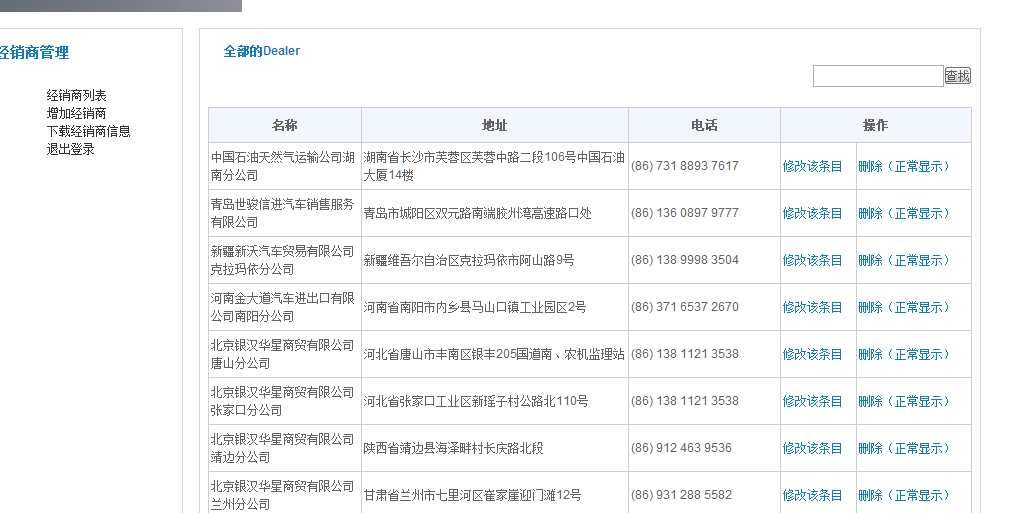Click the 电话 column header
1023x513 pixels.
[705, 125]
